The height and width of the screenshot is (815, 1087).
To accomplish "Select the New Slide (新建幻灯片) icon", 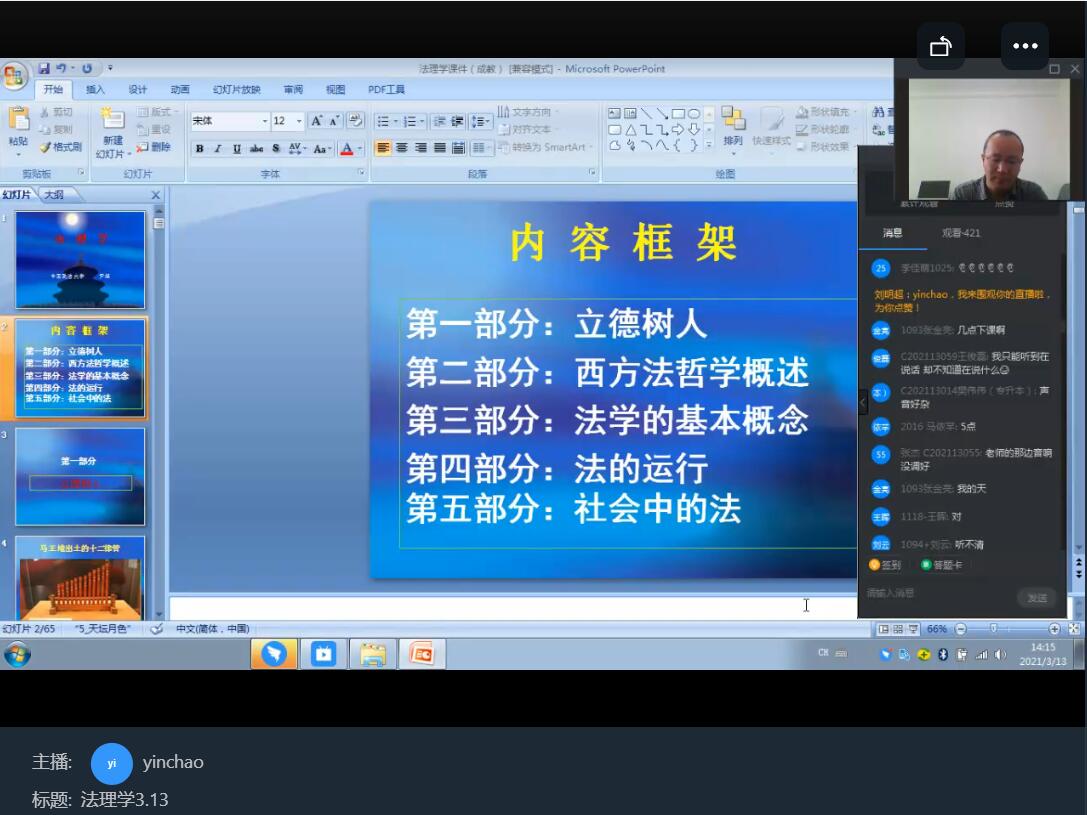I will pos(112,123).
